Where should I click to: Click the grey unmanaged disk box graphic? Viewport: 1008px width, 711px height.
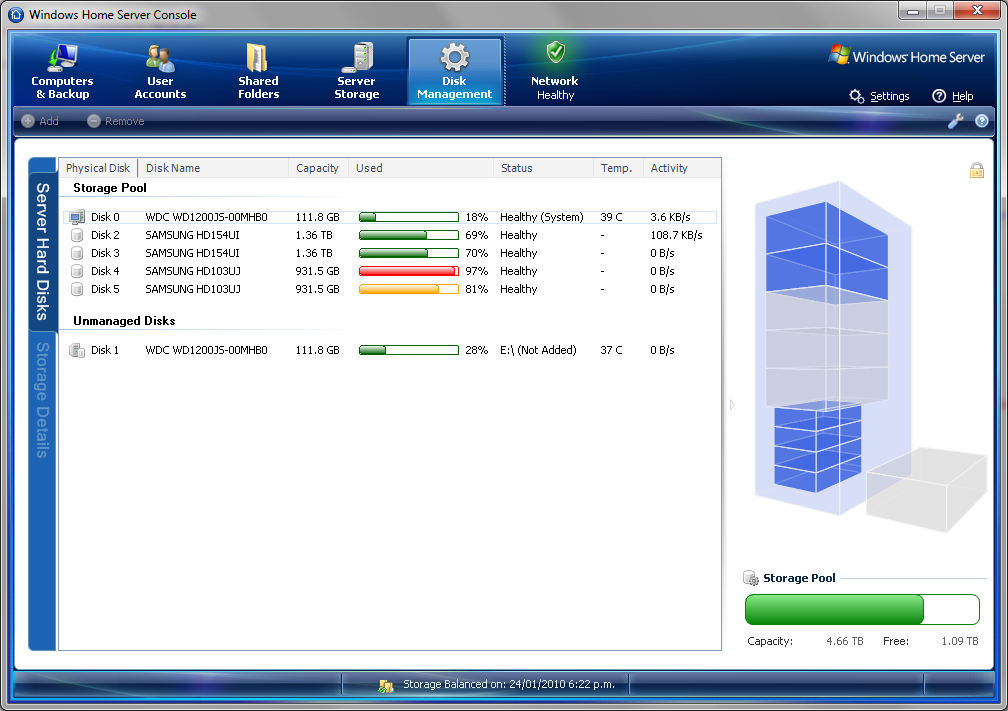point(926,490)
